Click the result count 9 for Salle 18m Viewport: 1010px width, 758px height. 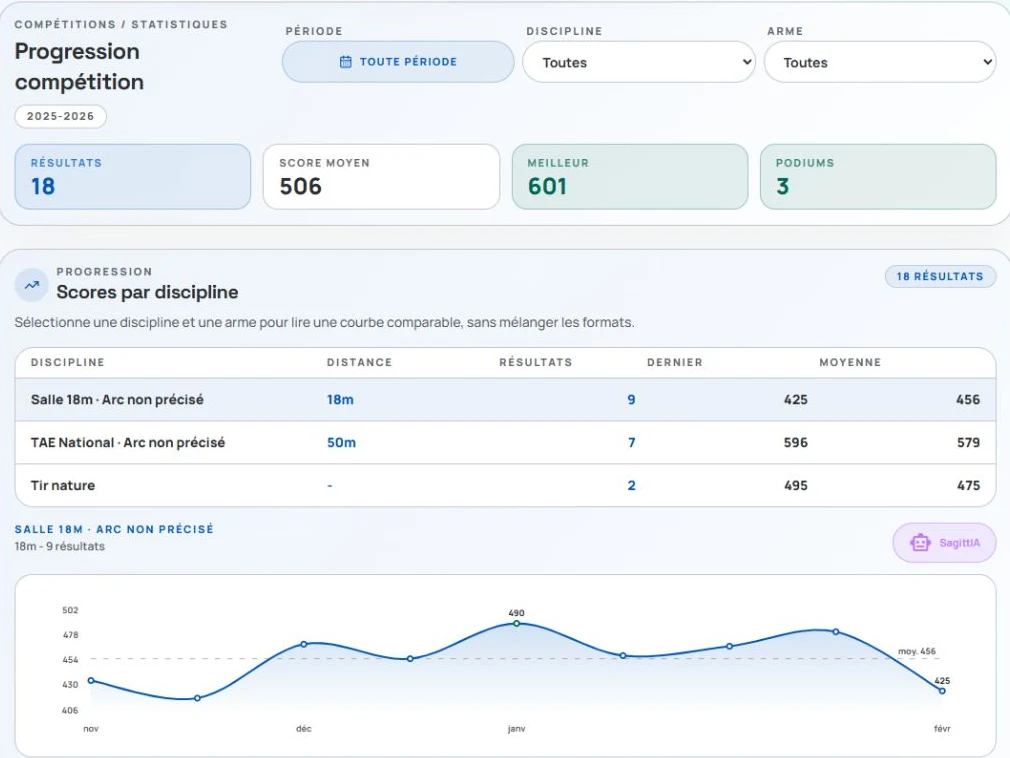tap(631, 399)
